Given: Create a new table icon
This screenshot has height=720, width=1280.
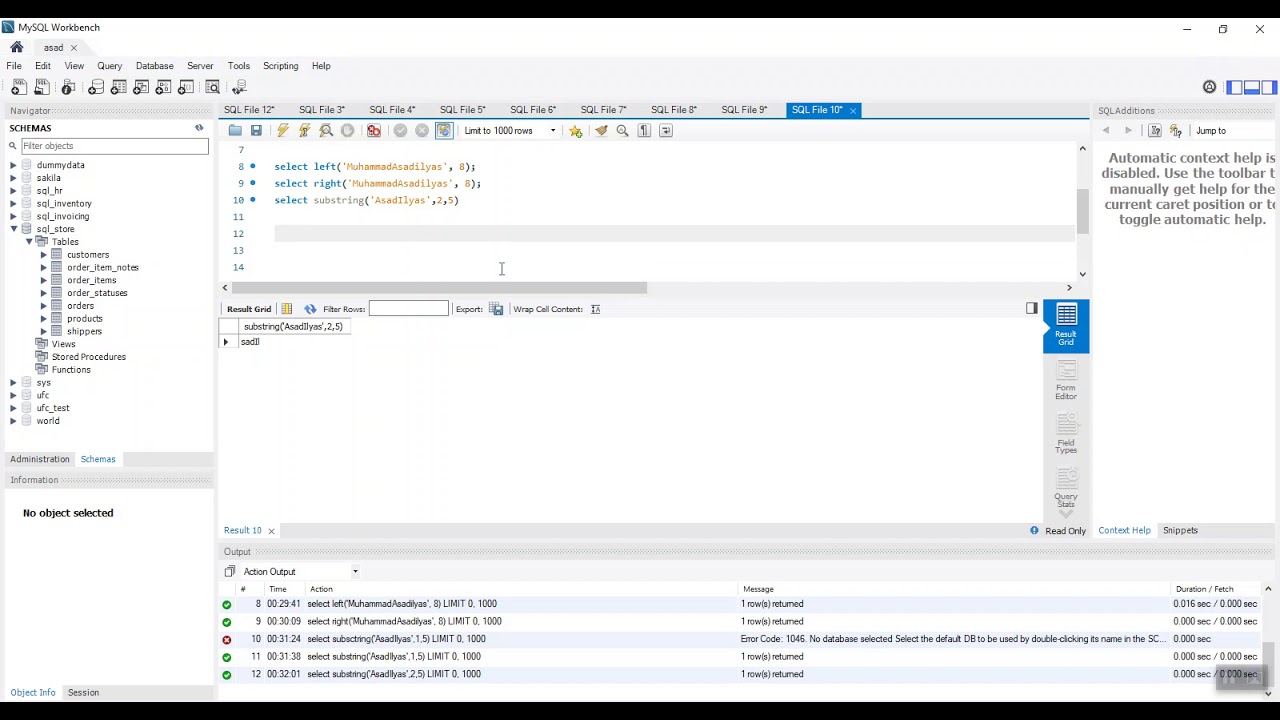Looking at the screenshot, I should 118,88.
